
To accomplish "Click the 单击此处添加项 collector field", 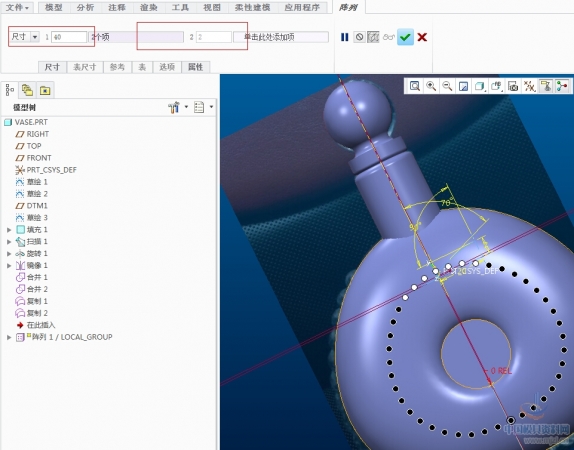I will click(281, 37).
